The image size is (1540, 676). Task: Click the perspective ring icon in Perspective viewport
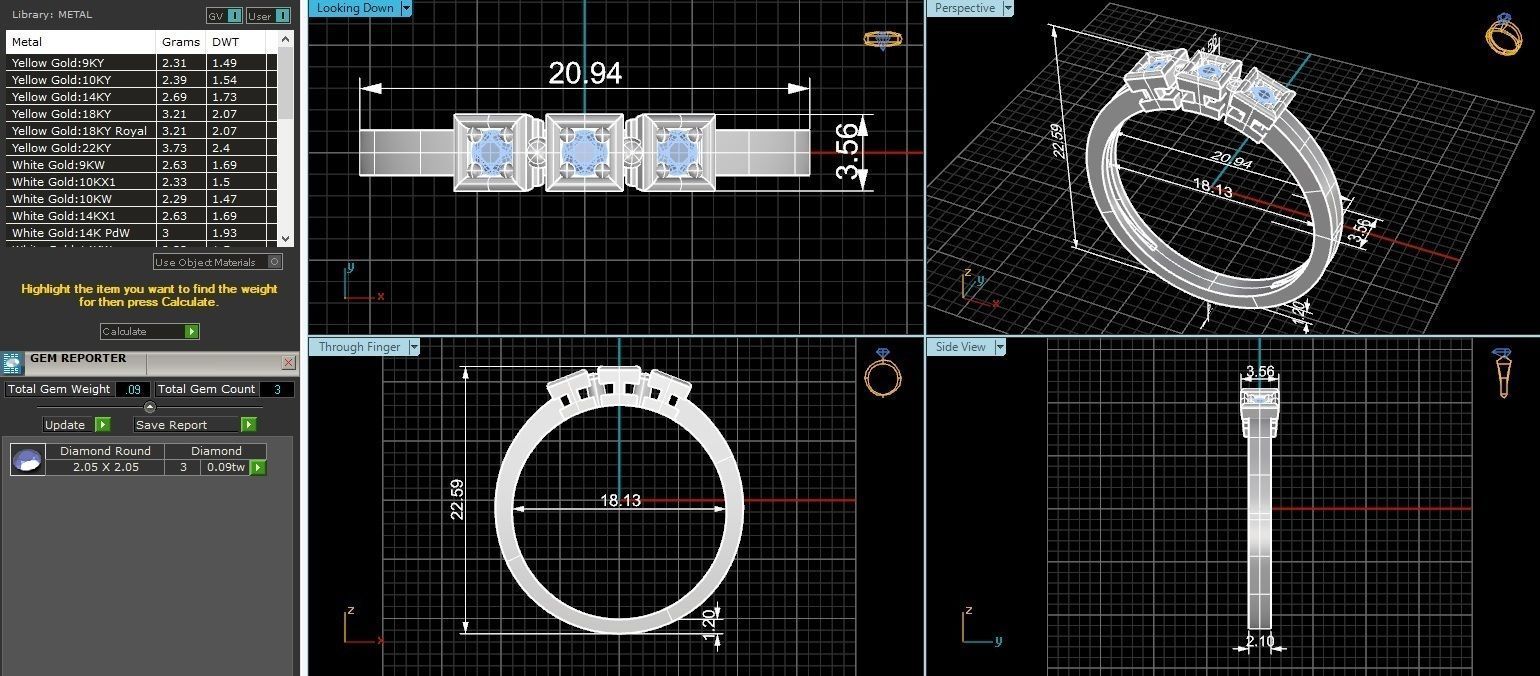pyautogui.click(x=1504, y=35)
